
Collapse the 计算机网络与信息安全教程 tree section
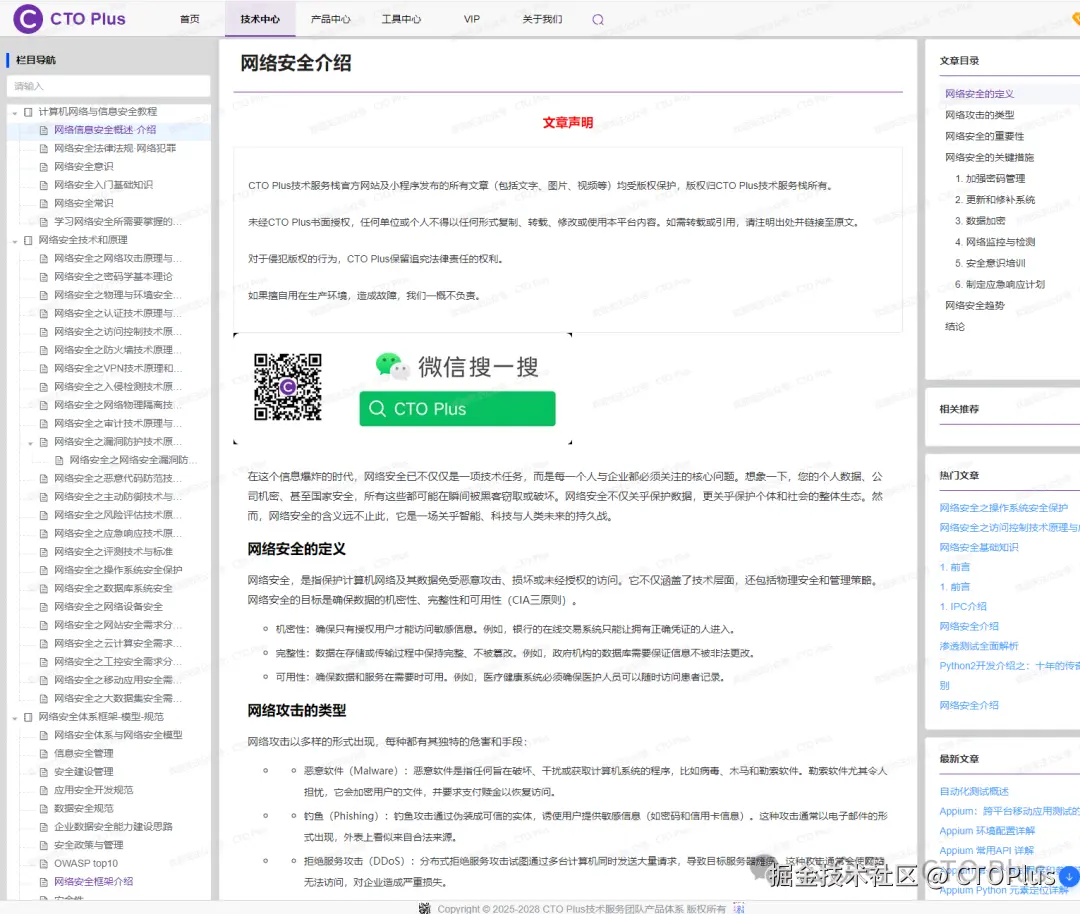[13, 112]
